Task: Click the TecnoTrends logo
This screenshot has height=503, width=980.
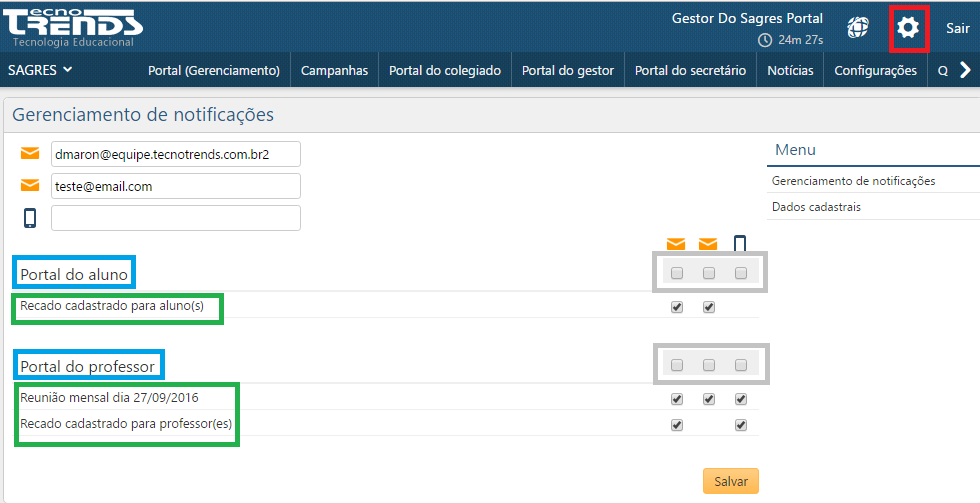Action: tap(73, 25)
